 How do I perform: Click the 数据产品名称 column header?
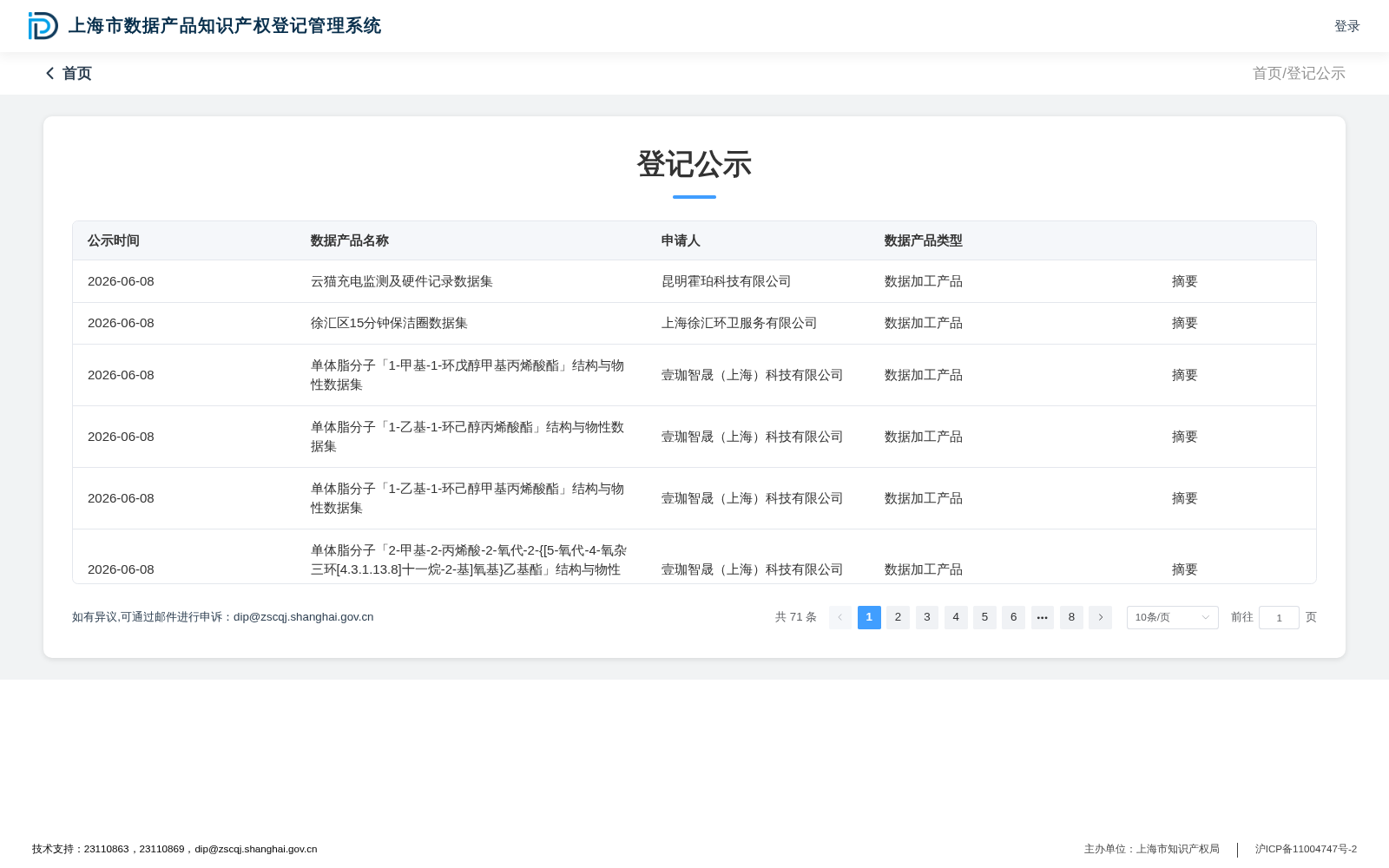coord(350,240)
